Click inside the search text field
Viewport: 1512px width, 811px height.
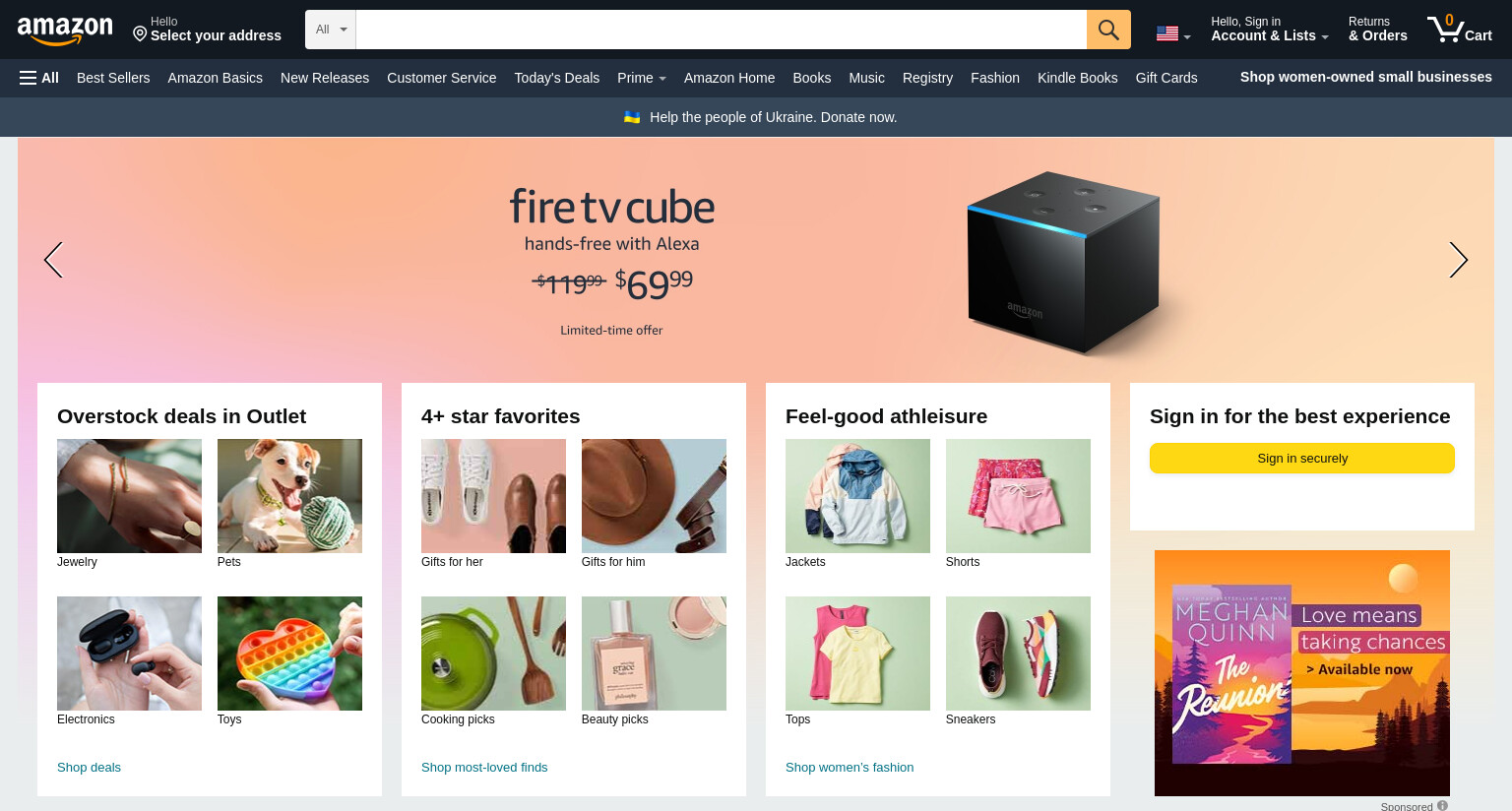point(721,30)
